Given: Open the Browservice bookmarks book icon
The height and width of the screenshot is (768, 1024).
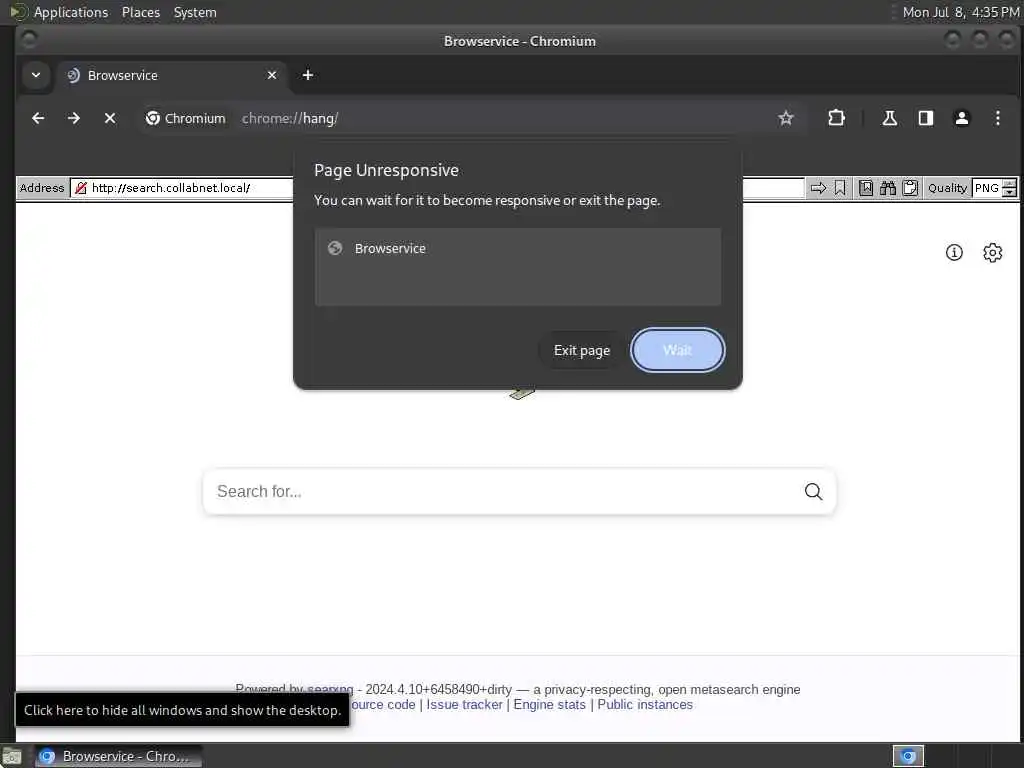Looking at the screenshot, I should click(866, 188).
